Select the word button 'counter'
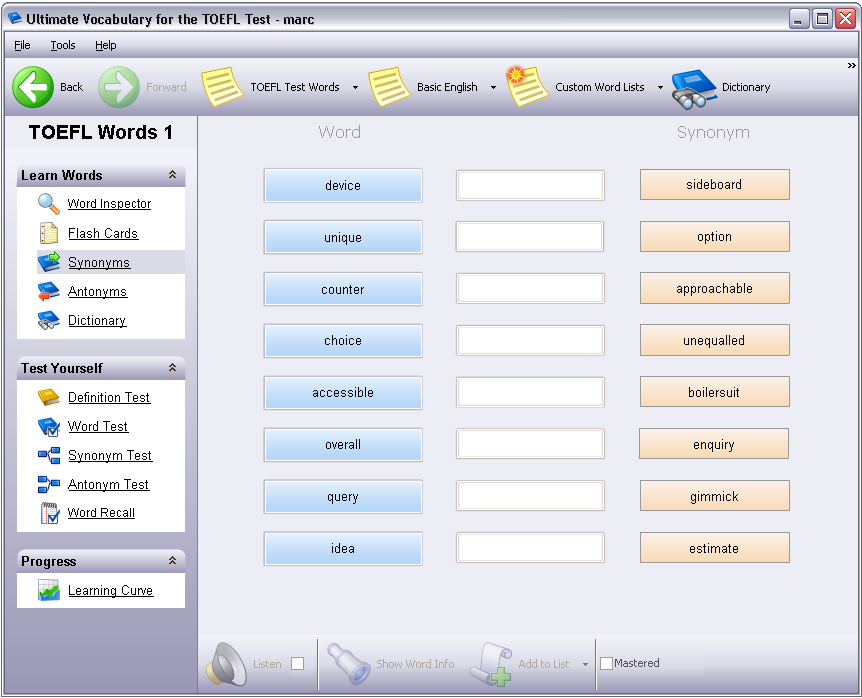862x698 pixels. tap(343, 289)
